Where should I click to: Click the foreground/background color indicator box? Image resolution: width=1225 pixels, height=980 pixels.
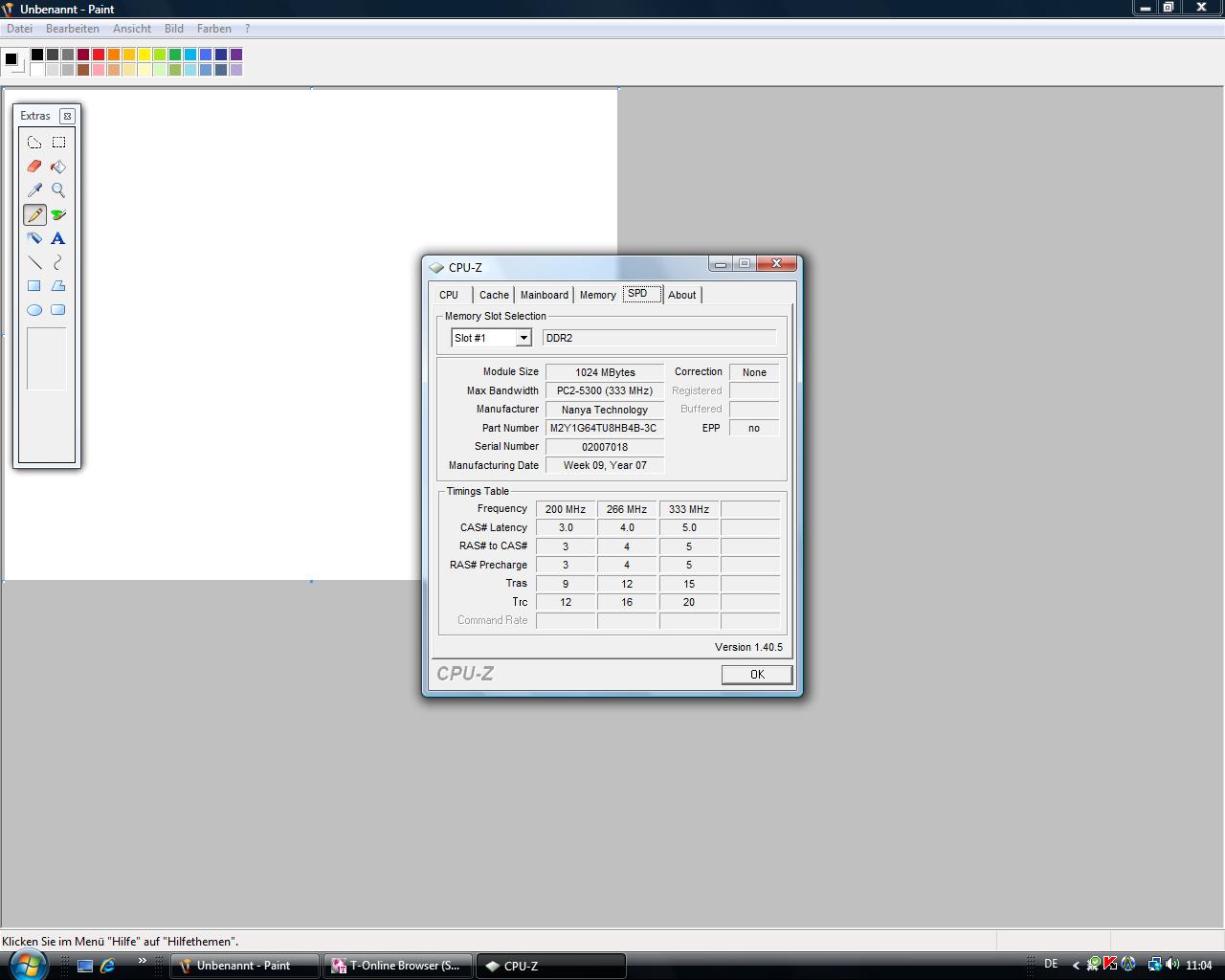(x=12, y=61)
